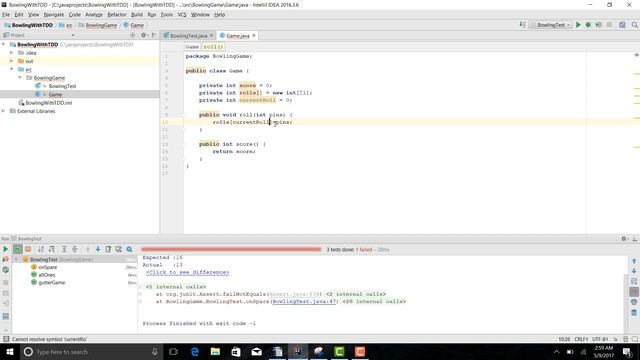Open File Explorer from taskbar

[x=215, y=351]
